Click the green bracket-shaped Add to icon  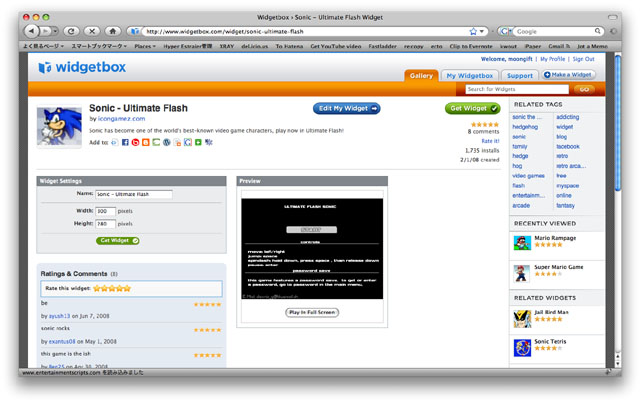point(156,142)
